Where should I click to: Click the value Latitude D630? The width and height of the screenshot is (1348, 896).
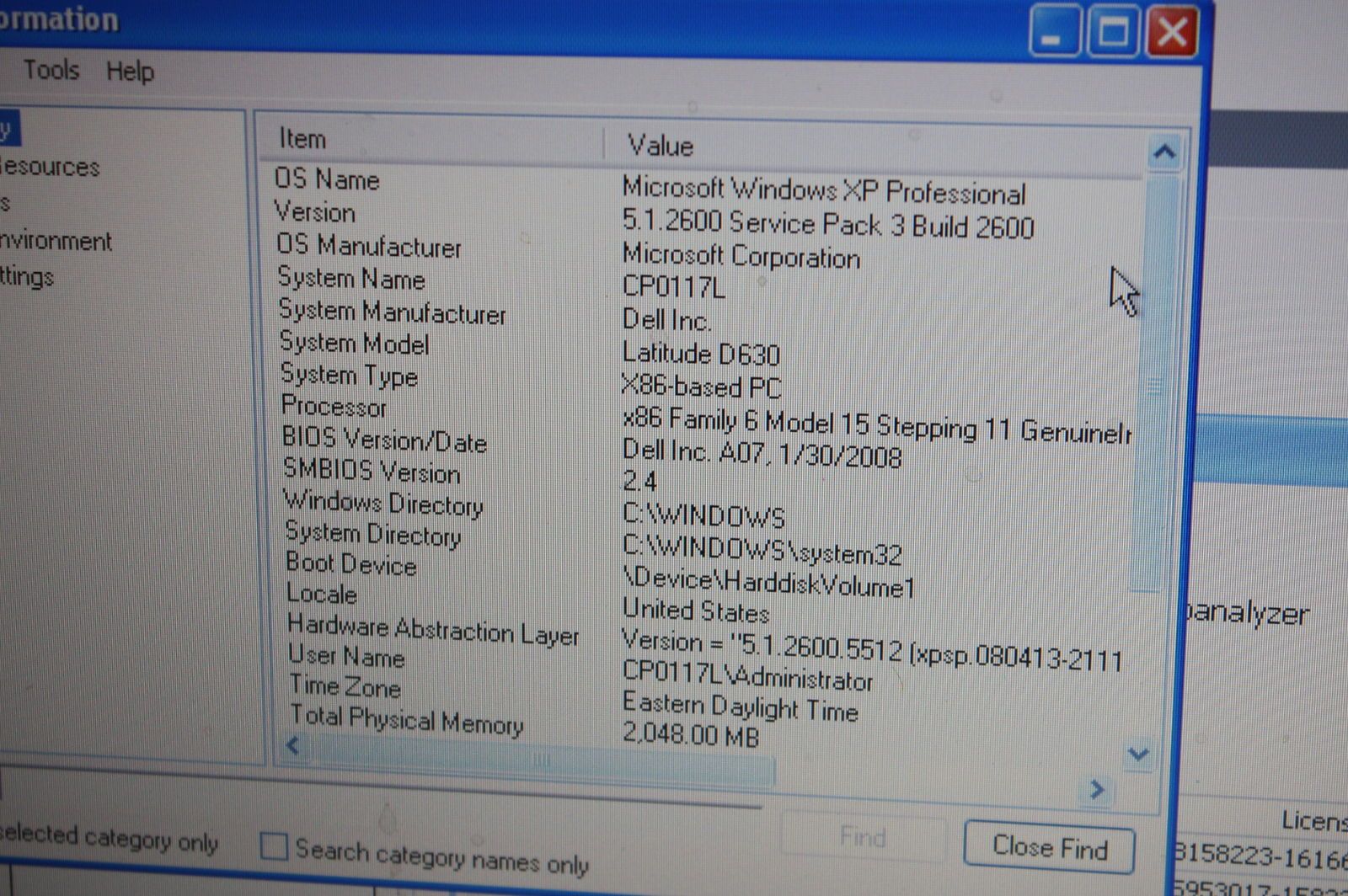click(x=701, y=353)
